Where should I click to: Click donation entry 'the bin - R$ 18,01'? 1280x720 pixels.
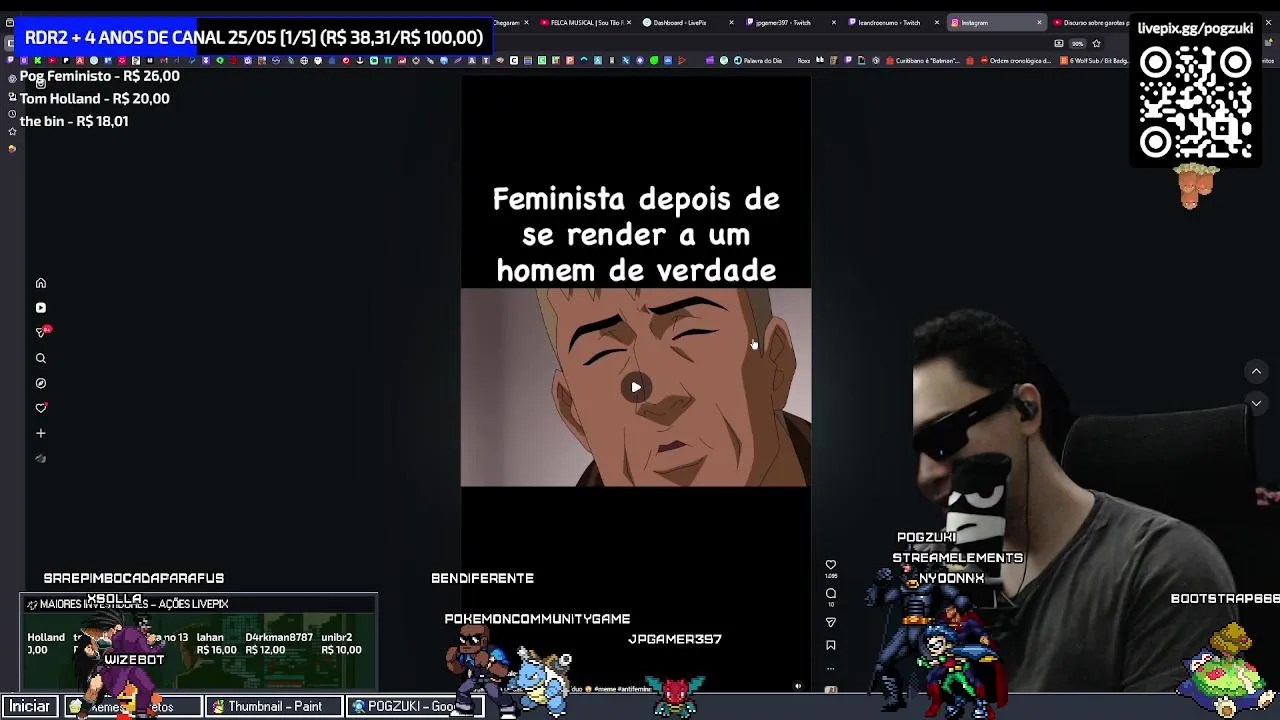[73, 121]
